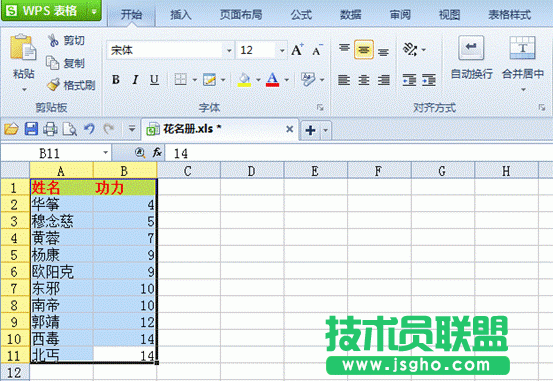553x381 pixels.
Task: Open Print Preview icon
Action: point(70,129)
